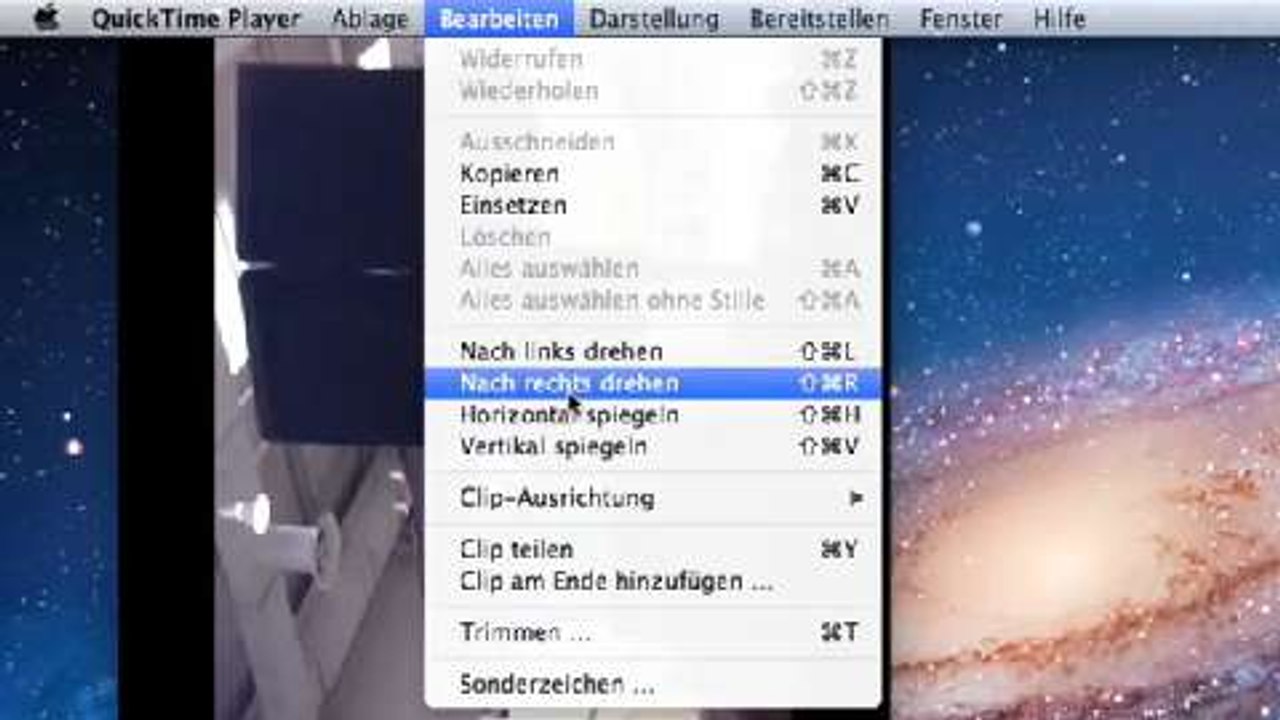Open the Ablage menu
Viewport: 1280px width, 720px height.
(370, 19)
